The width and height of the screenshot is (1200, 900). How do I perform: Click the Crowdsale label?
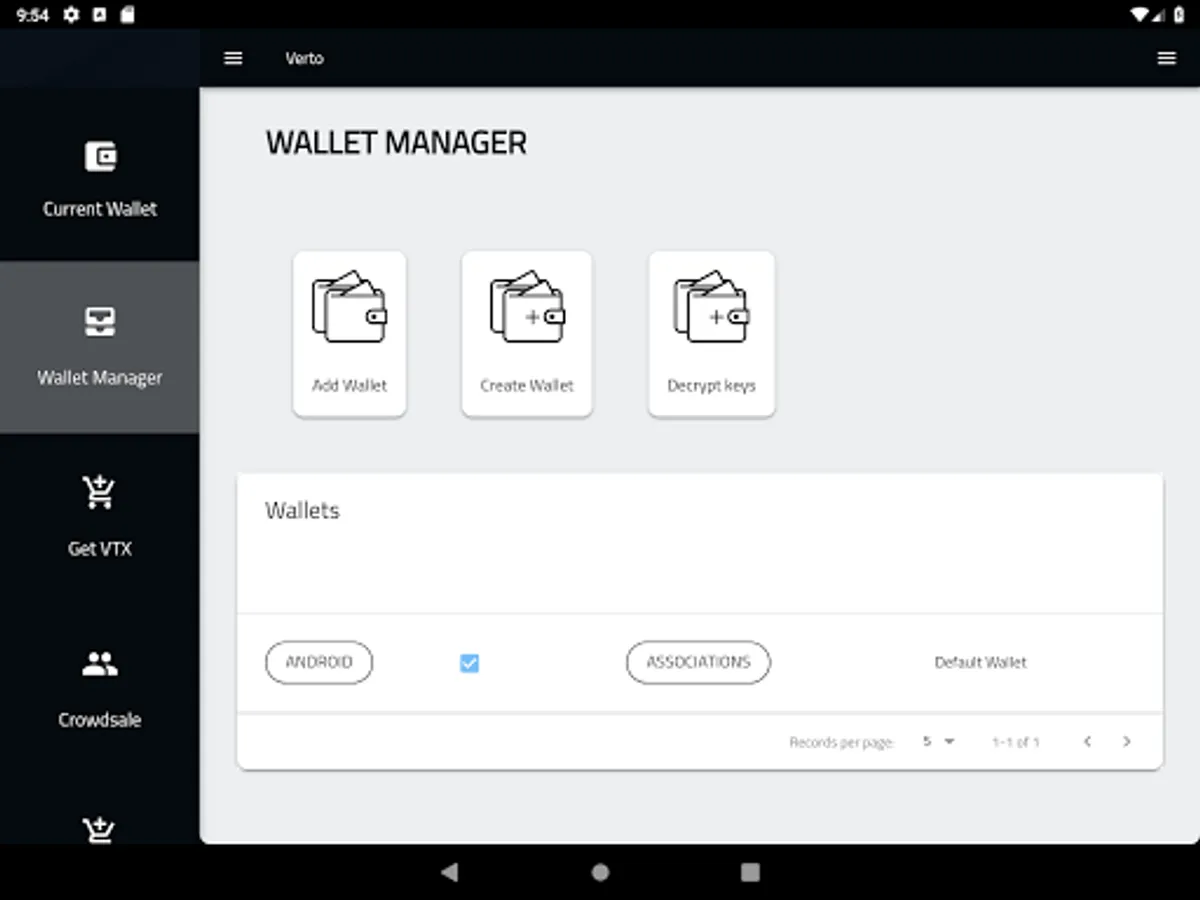tap(100, 720)
